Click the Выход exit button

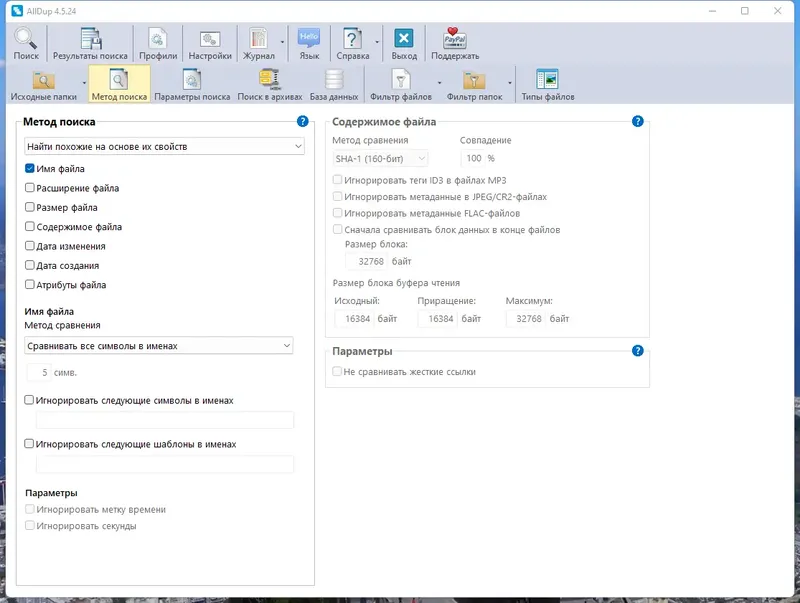(x=404, y=43)
